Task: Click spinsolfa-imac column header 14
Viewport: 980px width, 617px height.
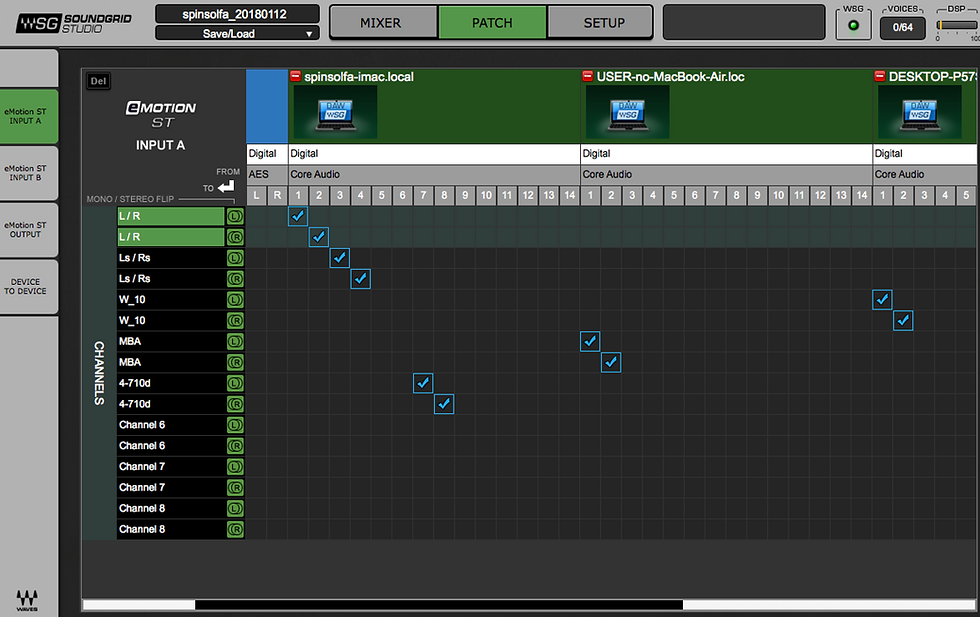Action: point(569,195)
